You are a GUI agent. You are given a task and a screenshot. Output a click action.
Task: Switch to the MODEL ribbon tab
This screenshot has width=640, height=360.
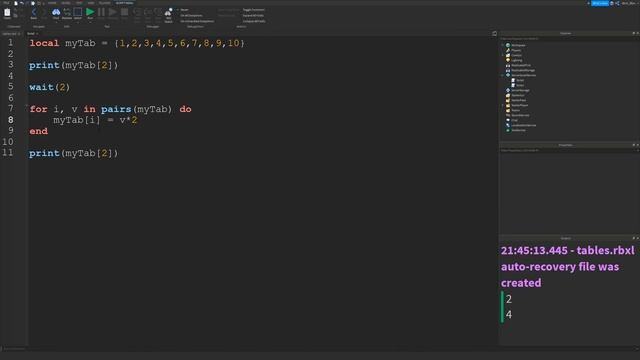coord(66,3)
